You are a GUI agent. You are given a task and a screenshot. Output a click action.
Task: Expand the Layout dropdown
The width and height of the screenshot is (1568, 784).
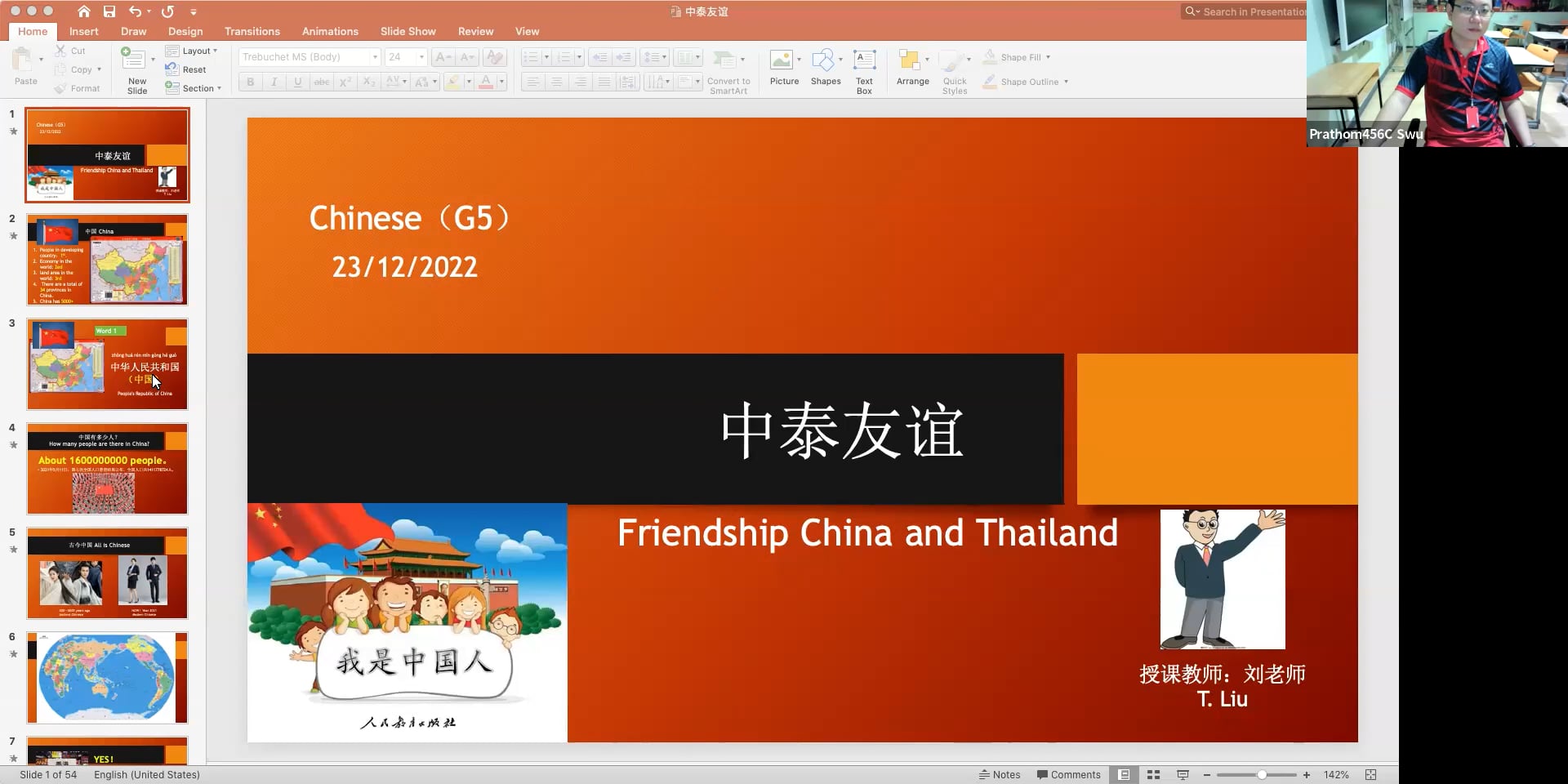[x=193, y=51]
